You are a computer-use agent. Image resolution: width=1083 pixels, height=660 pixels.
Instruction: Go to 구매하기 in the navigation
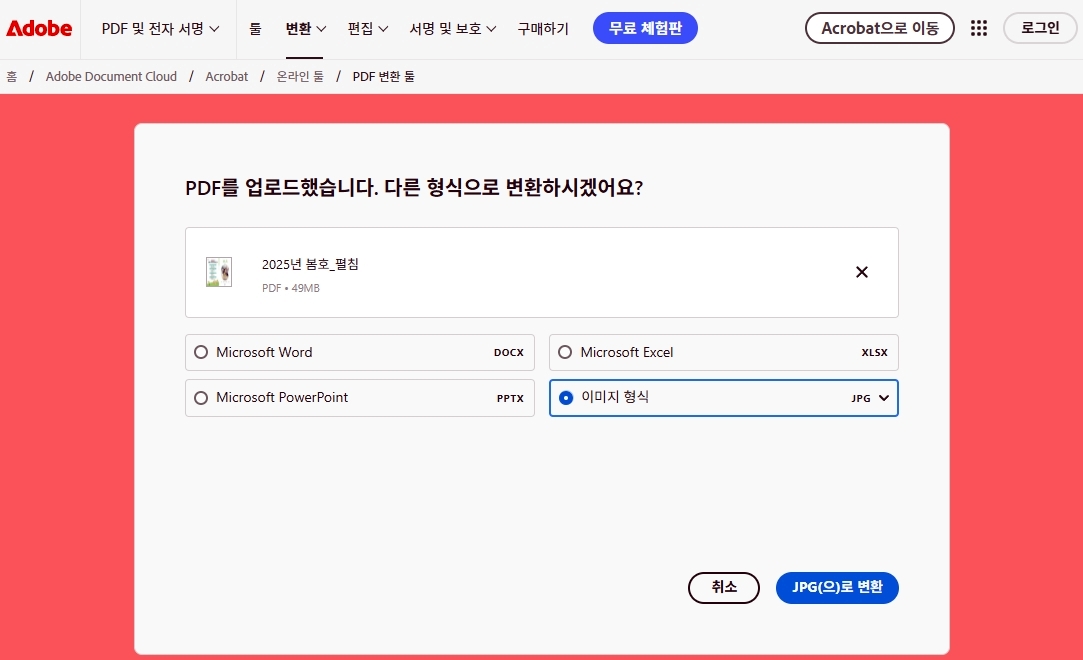(x=543, y=28)
